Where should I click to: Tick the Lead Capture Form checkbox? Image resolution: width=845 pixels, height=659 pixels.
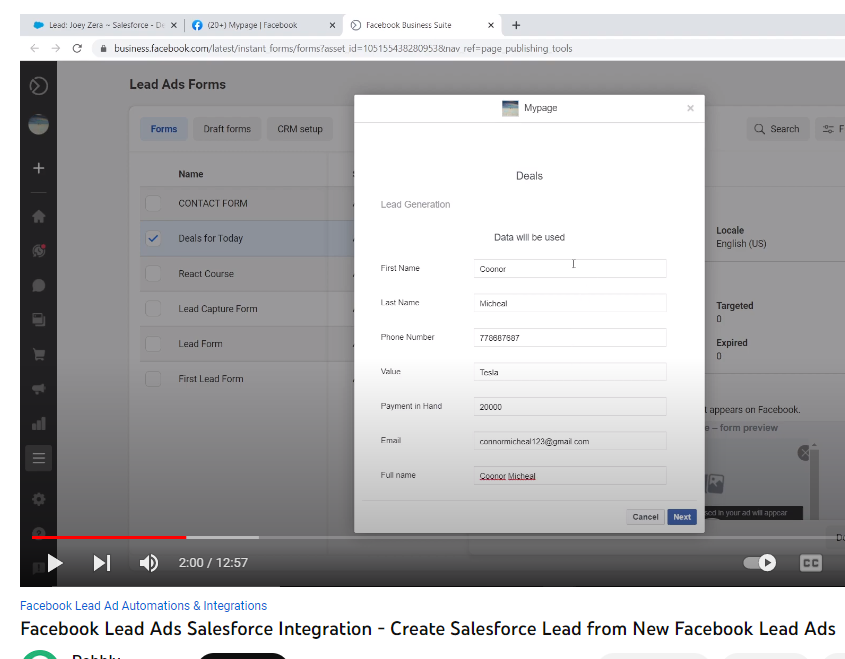point(153,308)
